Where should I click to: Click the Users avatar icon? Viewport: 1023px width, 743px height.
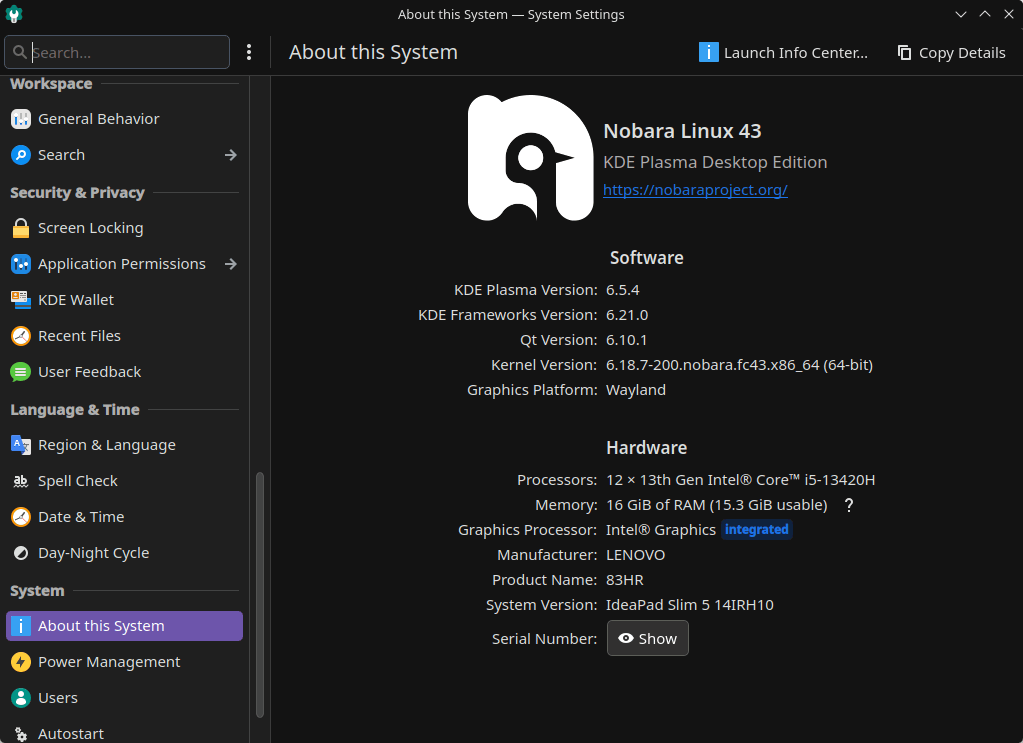(x=21, y=698)
